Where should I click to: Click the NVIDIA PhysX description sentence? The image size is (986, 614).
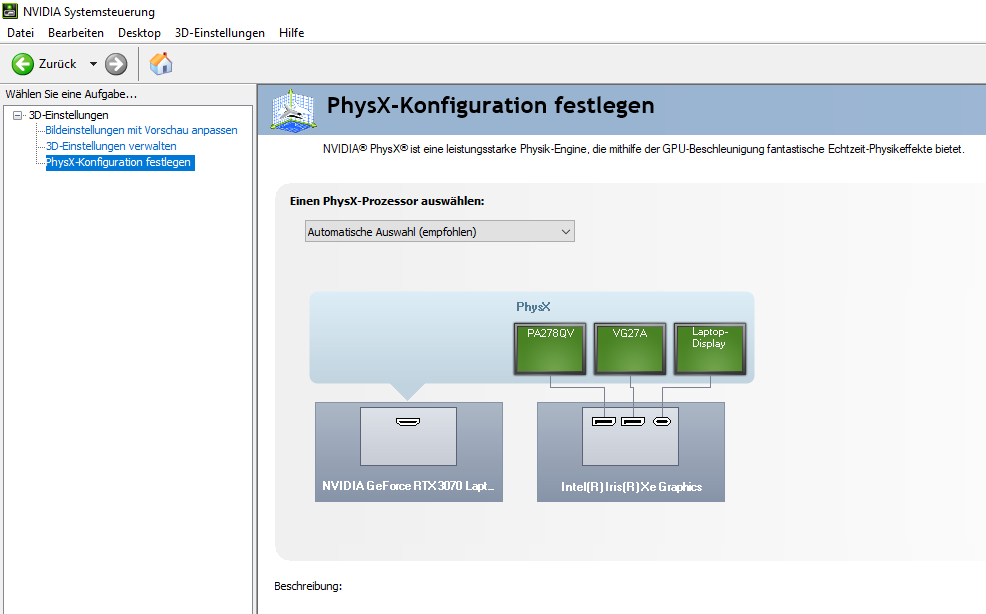[x=643, y=149]
